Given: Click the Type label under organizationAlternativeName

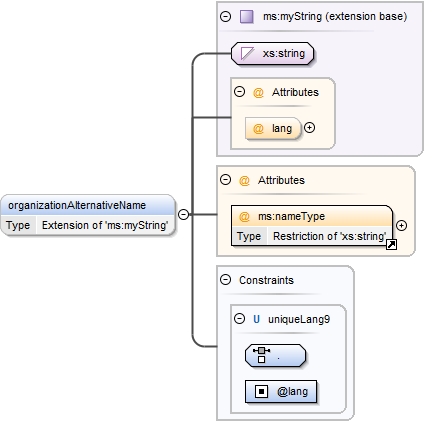Looking at the screenshot, I should point(18,225).
